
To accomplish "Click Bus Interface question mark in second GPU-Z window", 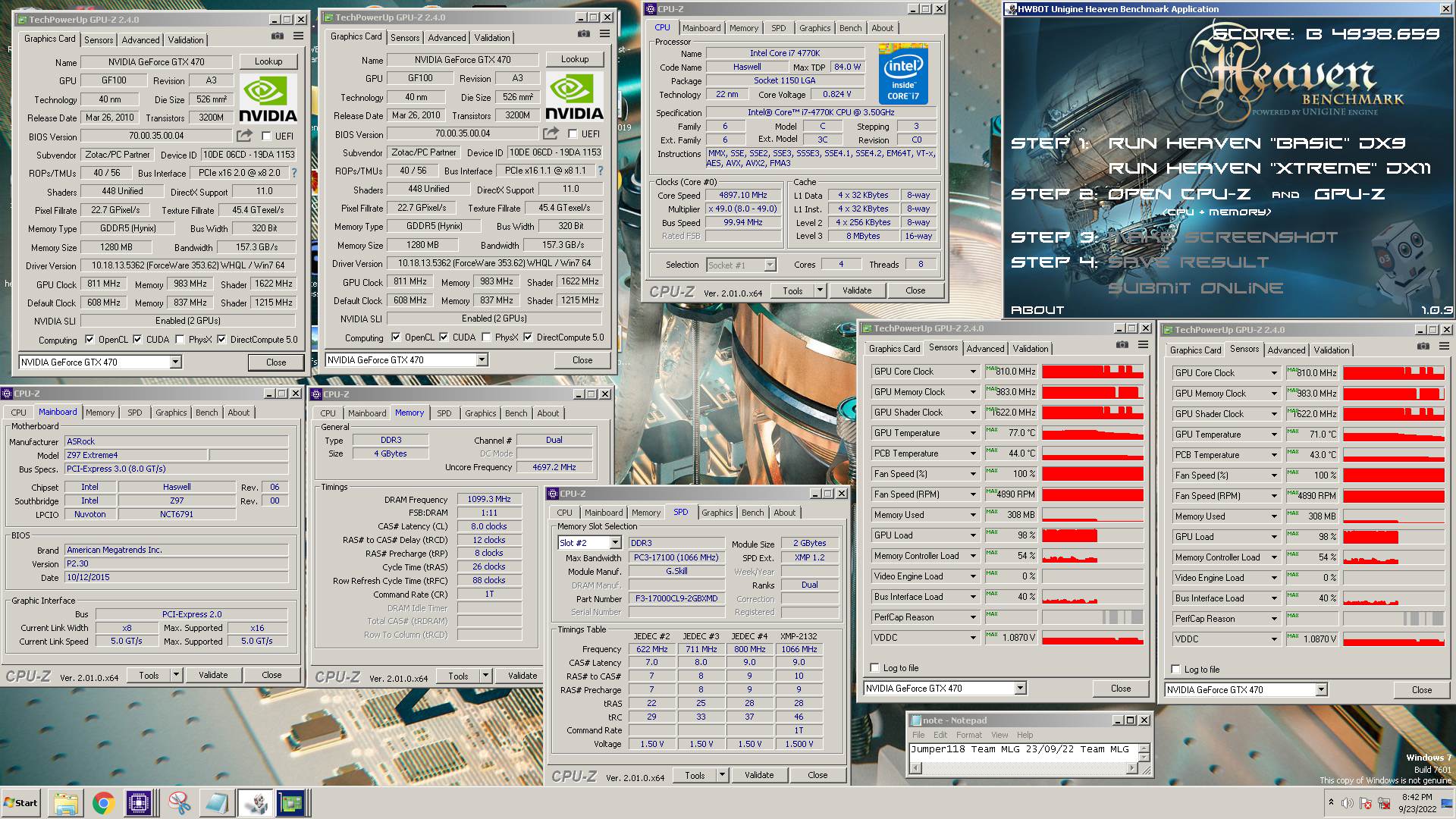I will pyautogui.click(x=601, y=171).
